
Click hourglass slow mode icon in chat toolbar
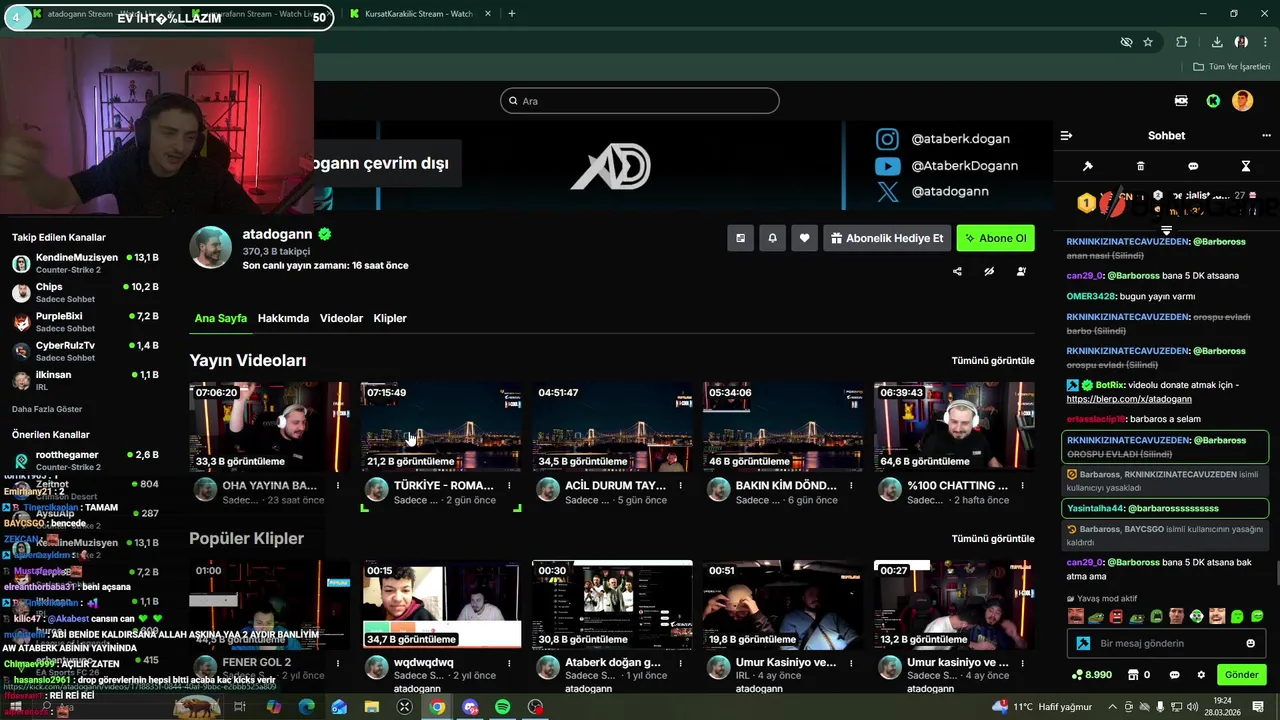[x=1246, y=166]
